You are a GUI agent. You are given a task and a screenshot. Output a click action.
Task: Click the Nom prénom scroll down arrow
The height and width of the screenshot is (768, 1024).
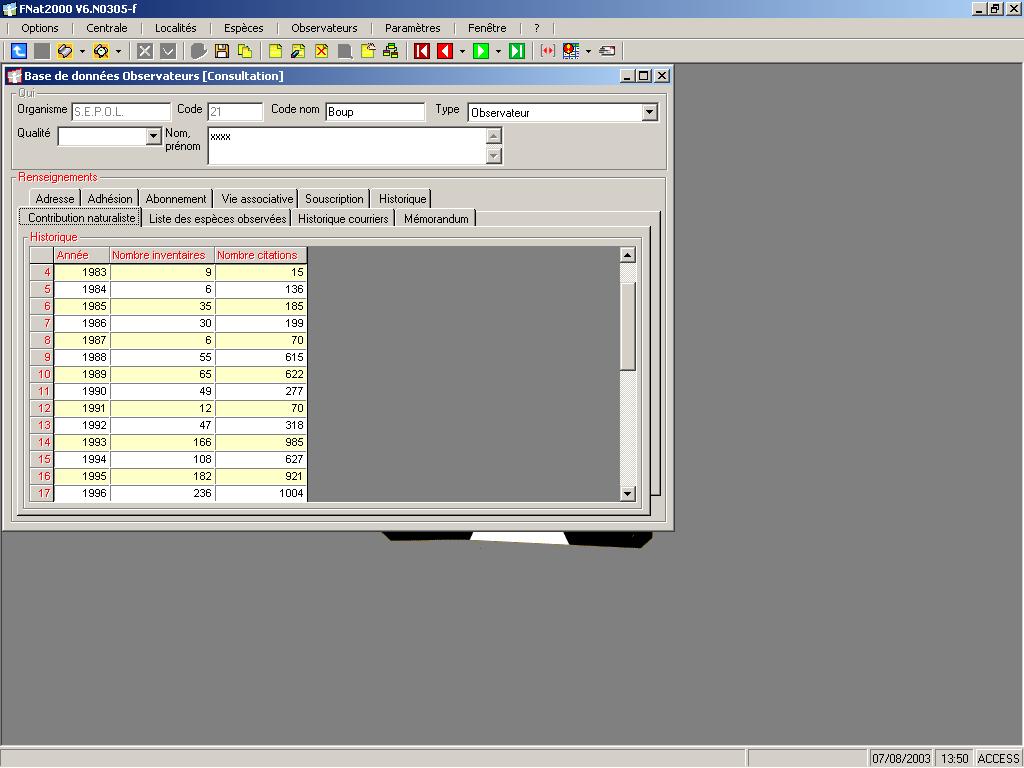pyautogui.click(x=494, y=156)
